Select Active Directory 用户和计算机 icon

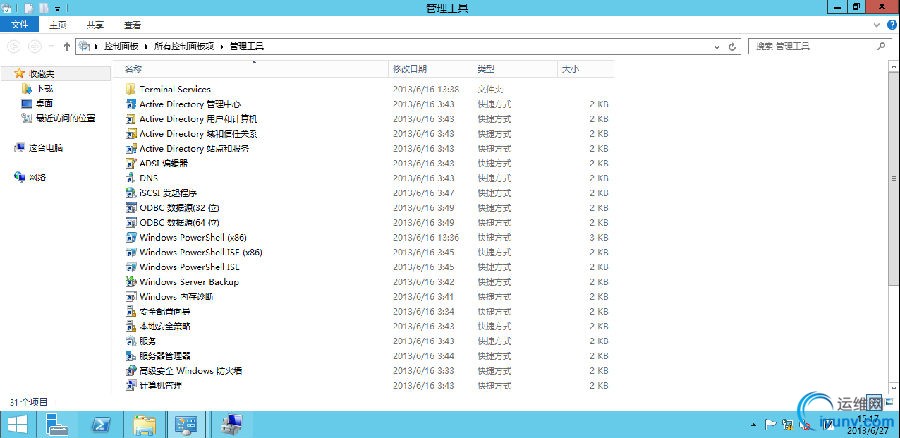coord(130,119)
